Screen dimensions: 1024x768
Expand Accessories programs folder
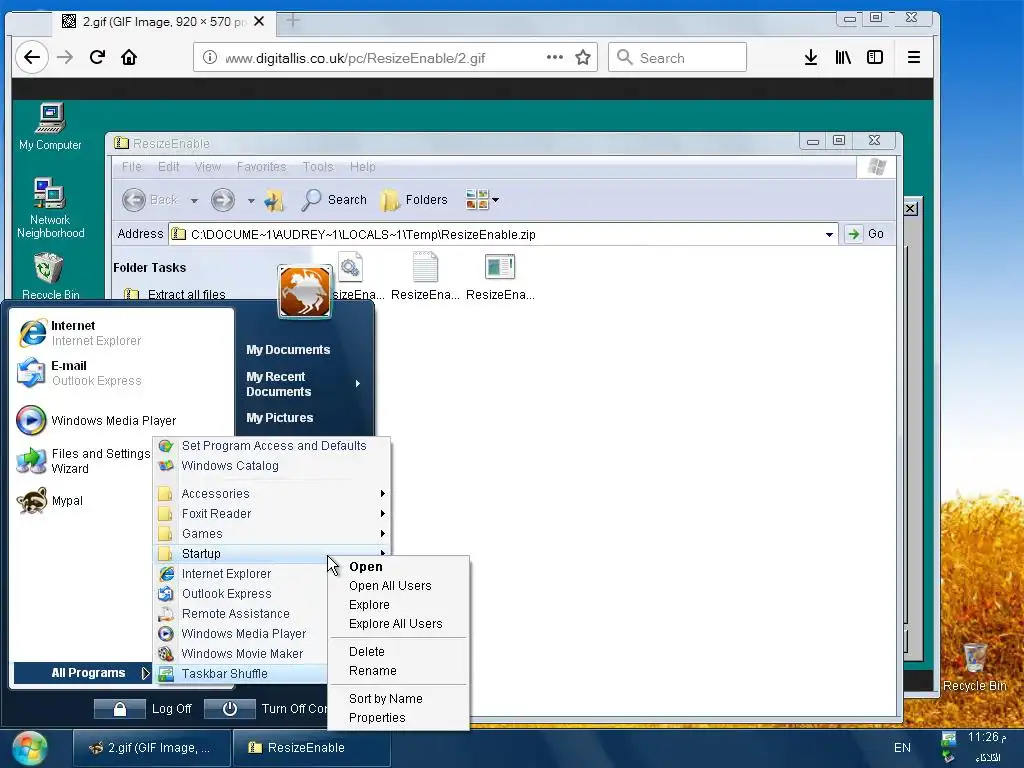tap(272, 494)
